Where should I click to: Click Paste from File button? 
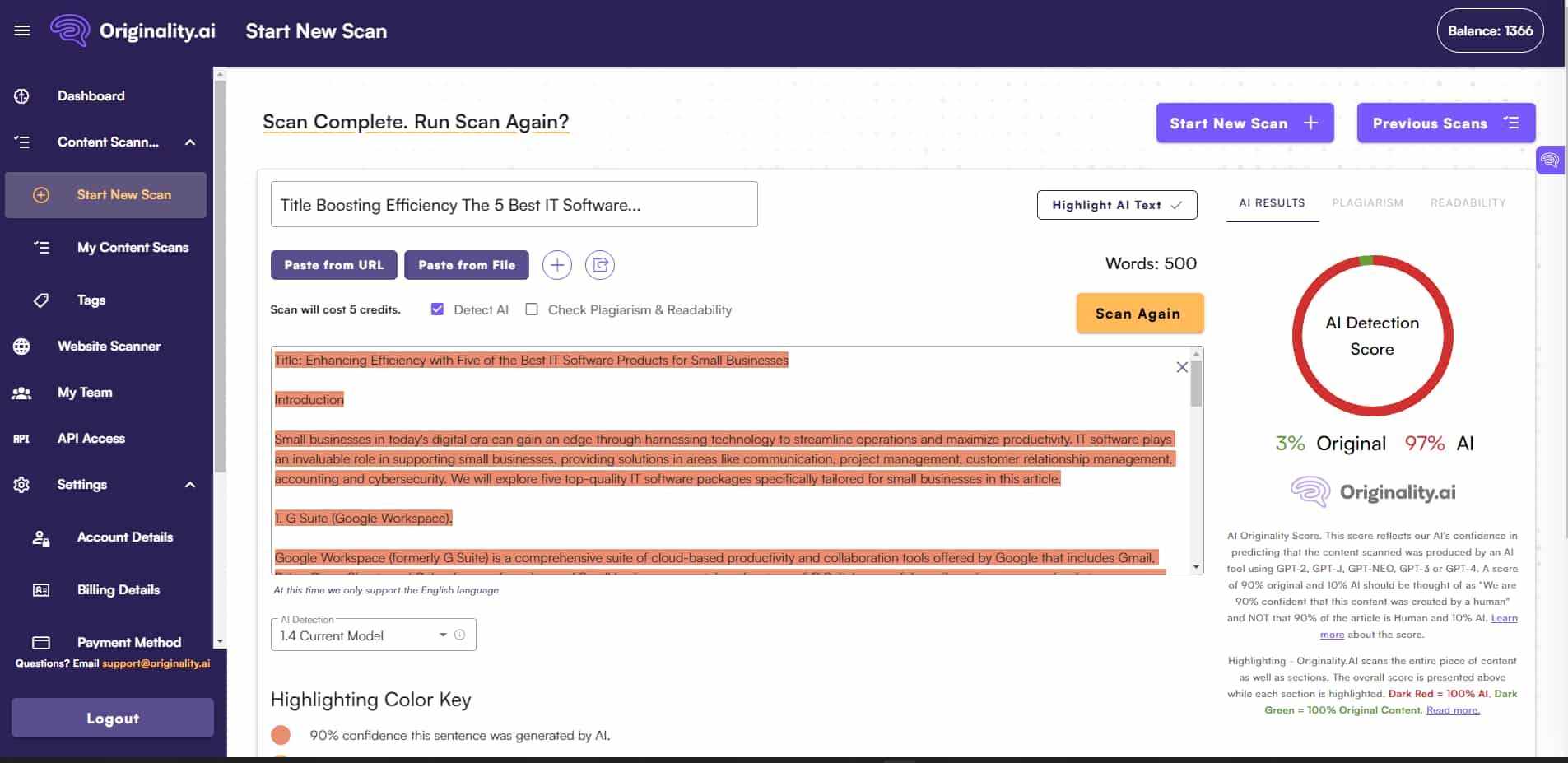pos(467,265)
